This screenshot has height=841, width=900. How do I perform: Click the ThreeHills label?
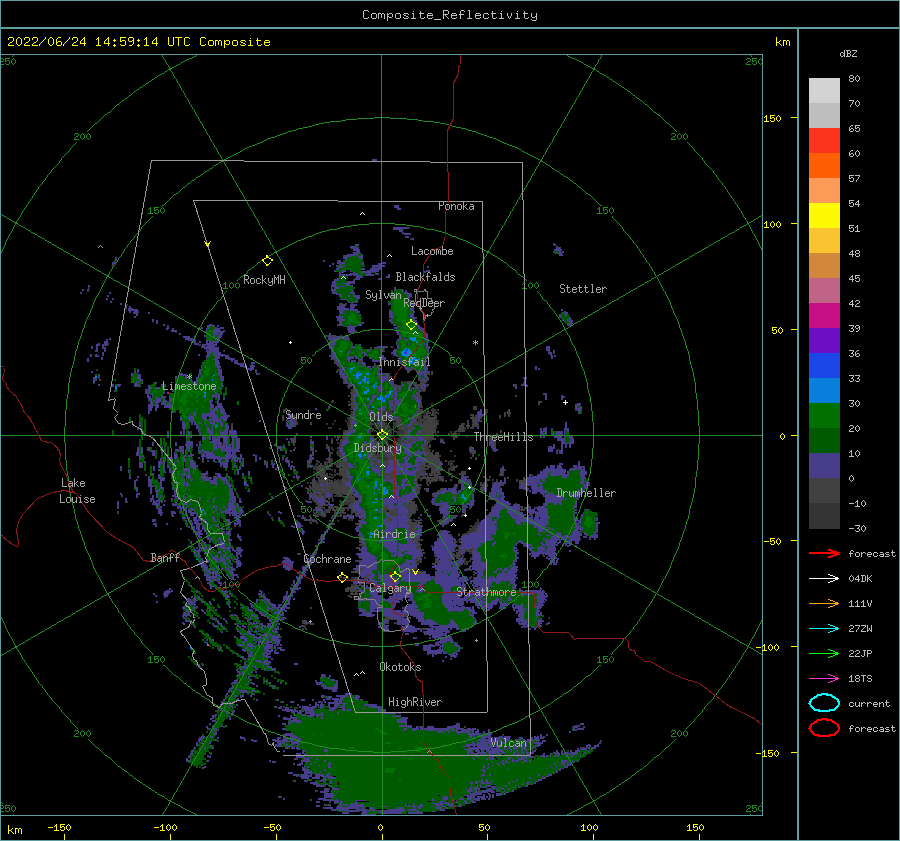(x=503, y=437)
